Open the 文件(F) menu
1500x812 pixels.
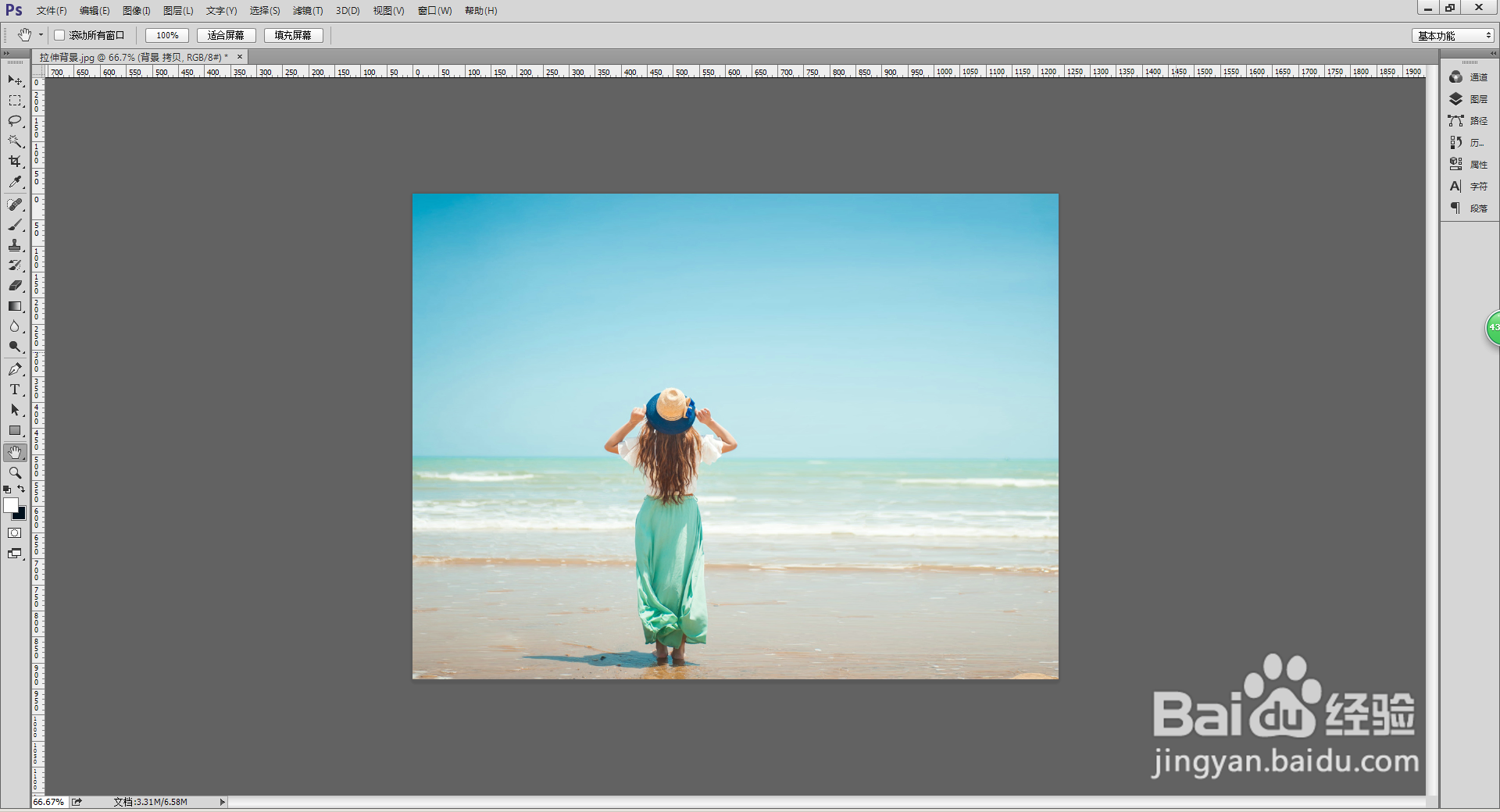click(x=52, y=11)
